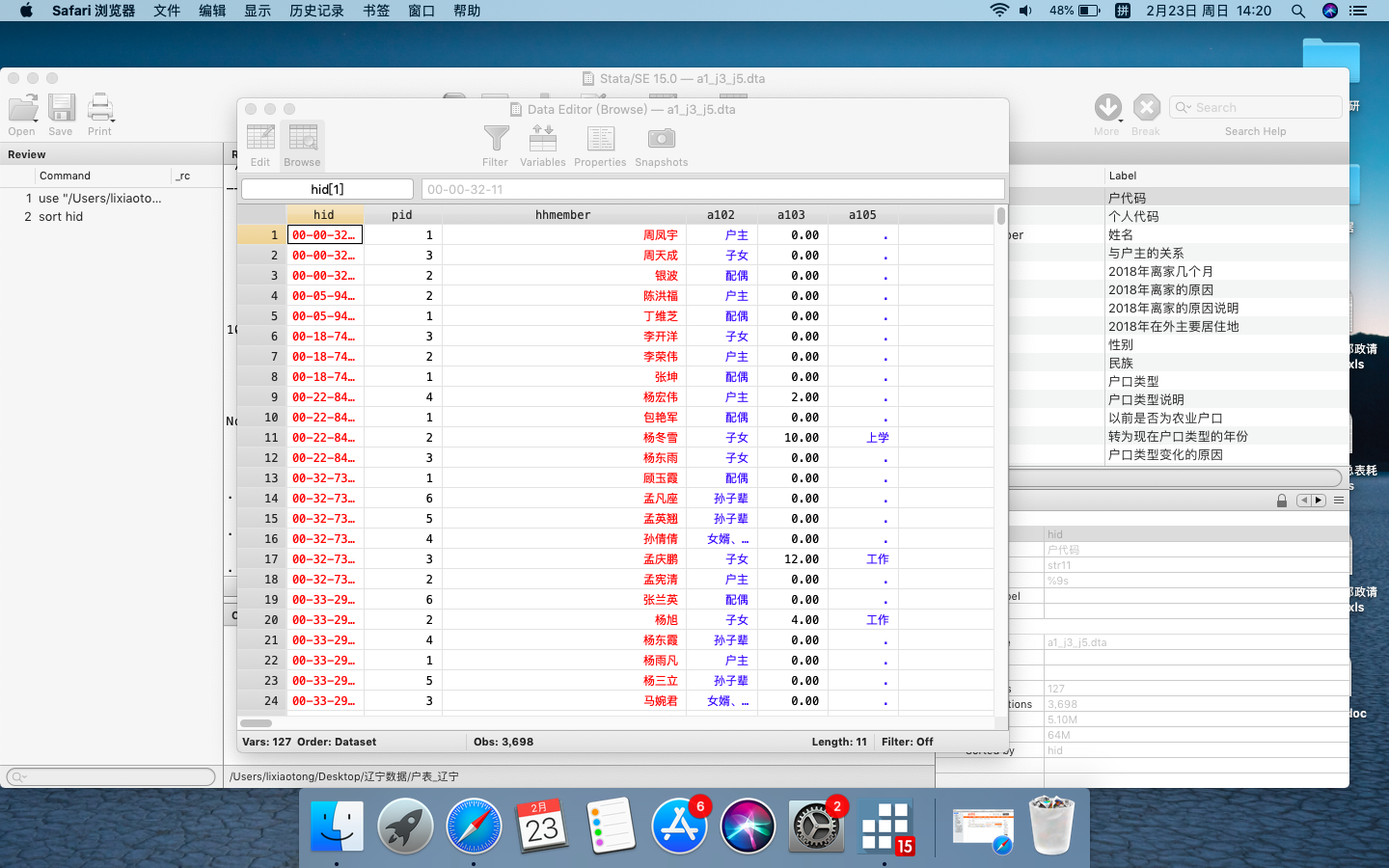
Task: Switch the Data Editor to Edit mode
Action: click(260, 146)
